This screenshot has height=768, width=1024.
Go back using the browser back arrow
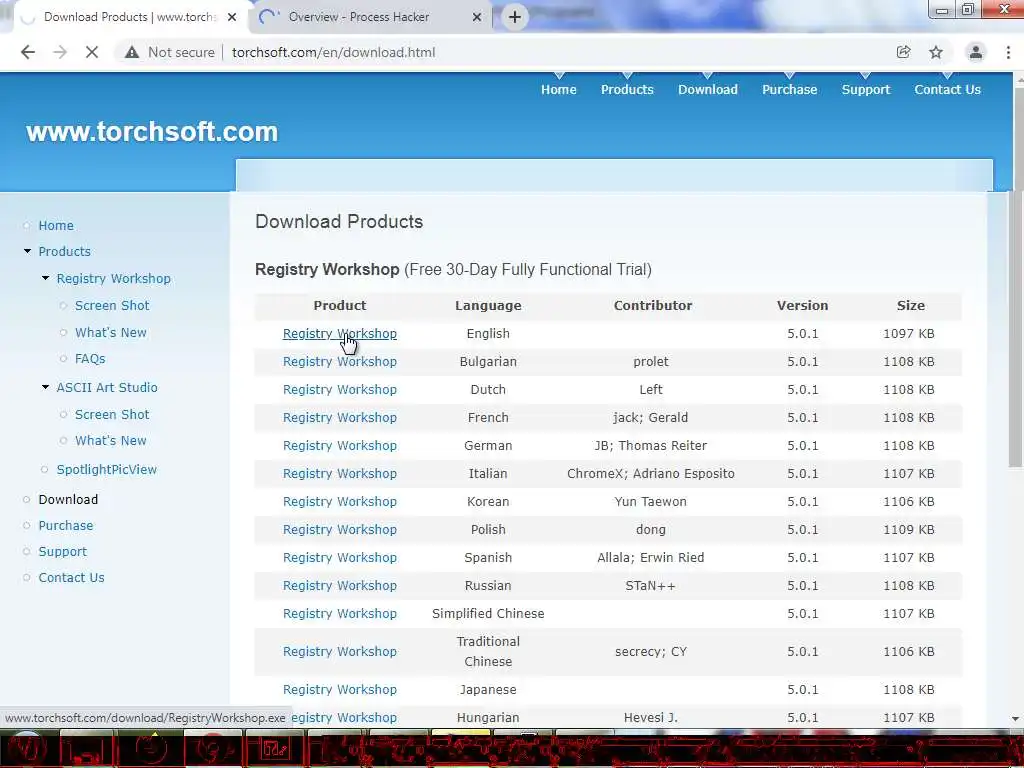pyautogui.click(x=27, y=52)
